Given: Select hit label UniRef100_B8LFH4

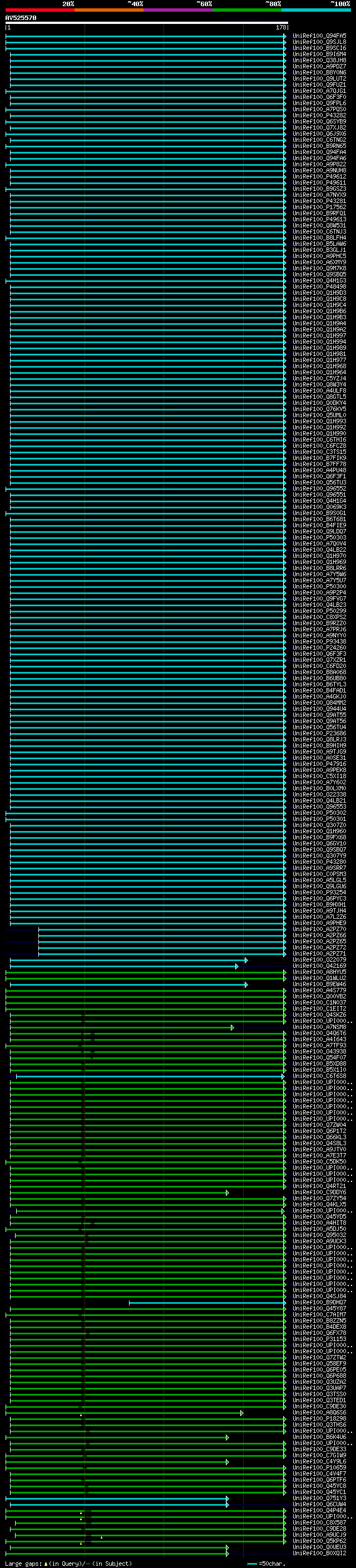Looking at the screenshot, I should (x=319, y=238).
